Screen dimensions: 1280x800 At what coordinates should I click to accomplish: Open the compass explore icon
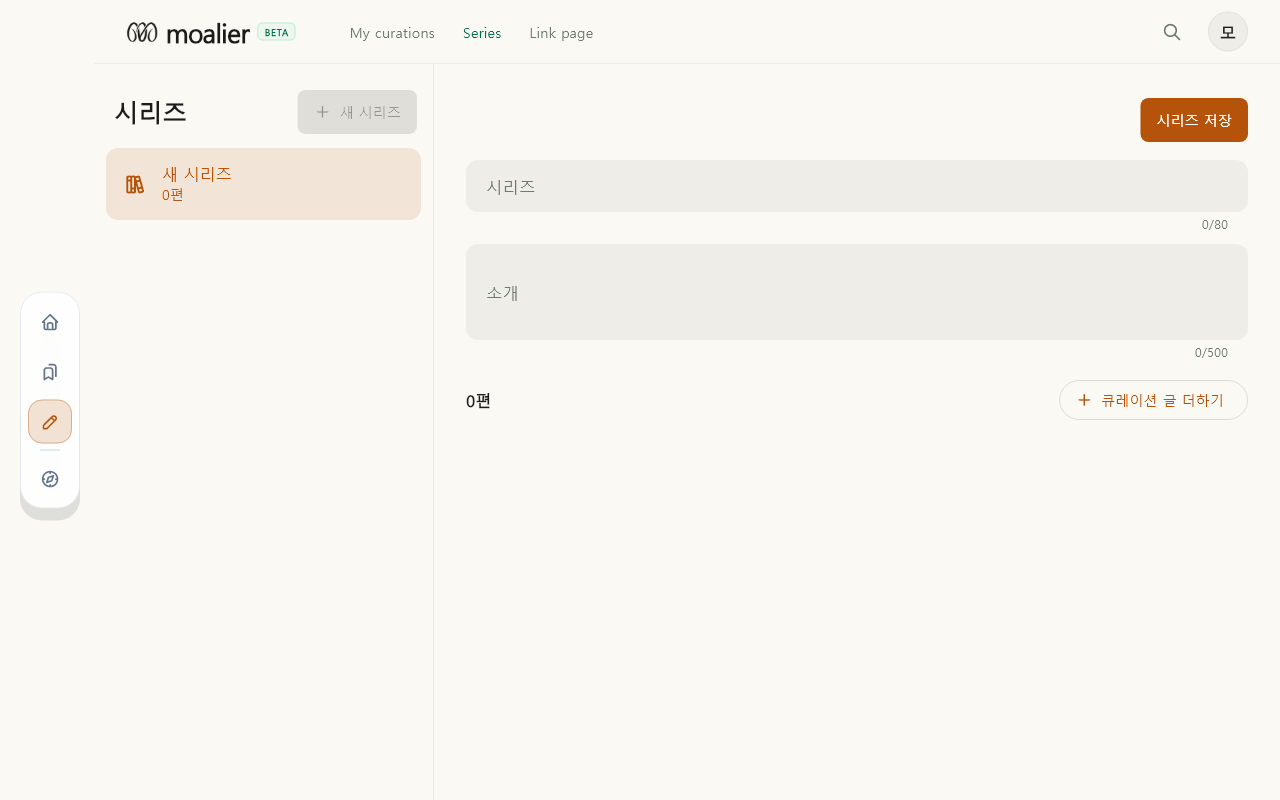[x=50, y=479]
